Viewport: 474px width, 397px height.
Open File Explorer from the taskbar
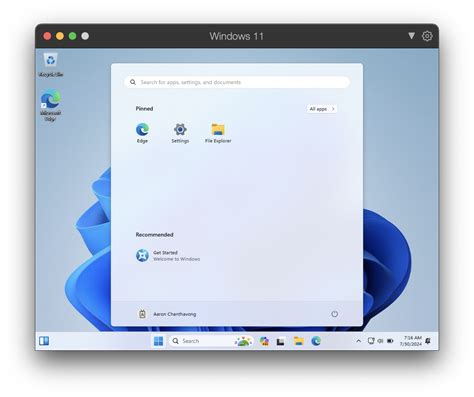tap(299, 341)
